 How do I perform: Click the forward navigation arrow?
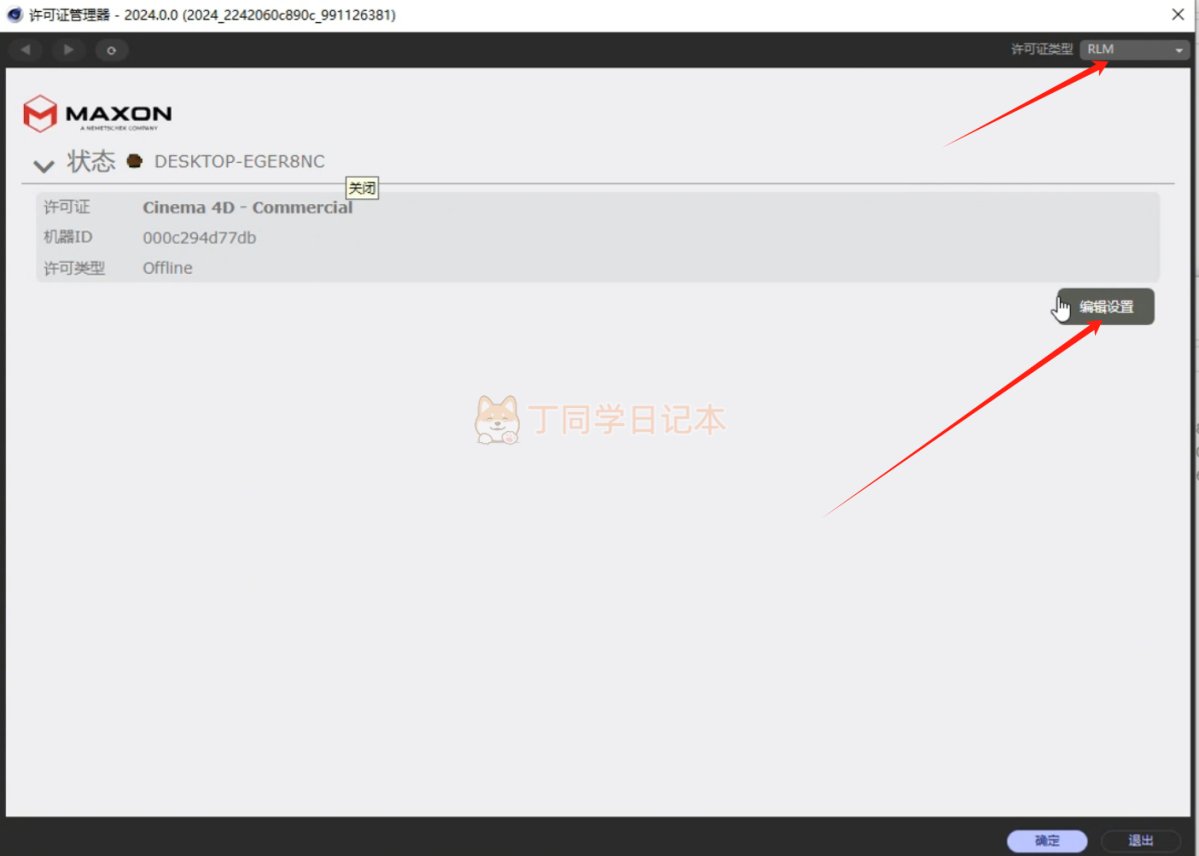[x=69, y=50]
